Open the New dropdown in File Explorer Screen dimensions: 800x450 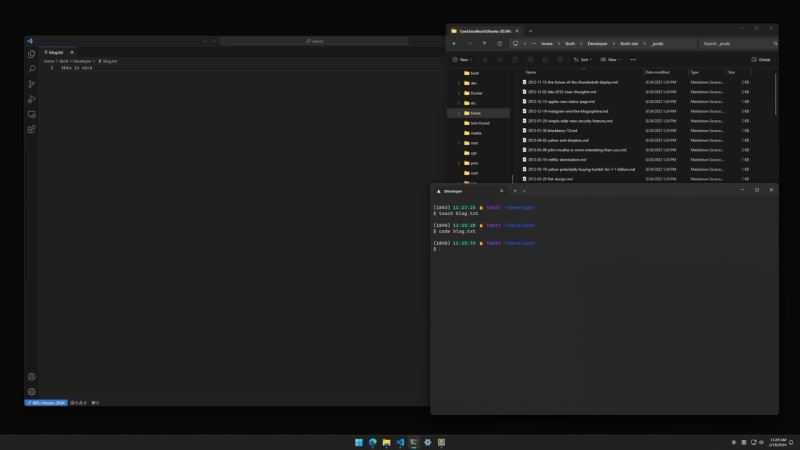(465, 60)
